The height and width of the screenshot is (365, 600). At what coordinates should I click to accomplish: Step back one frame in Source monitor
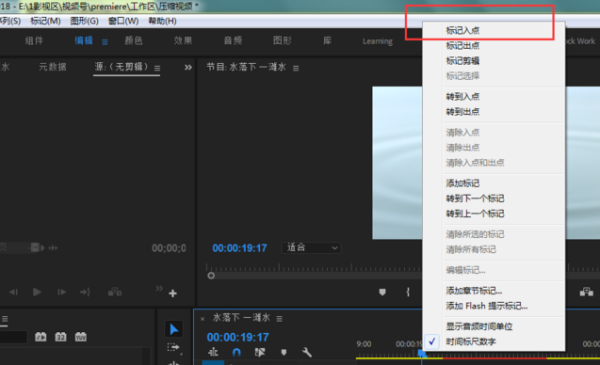pyautogui.click(x=13, y=292)
